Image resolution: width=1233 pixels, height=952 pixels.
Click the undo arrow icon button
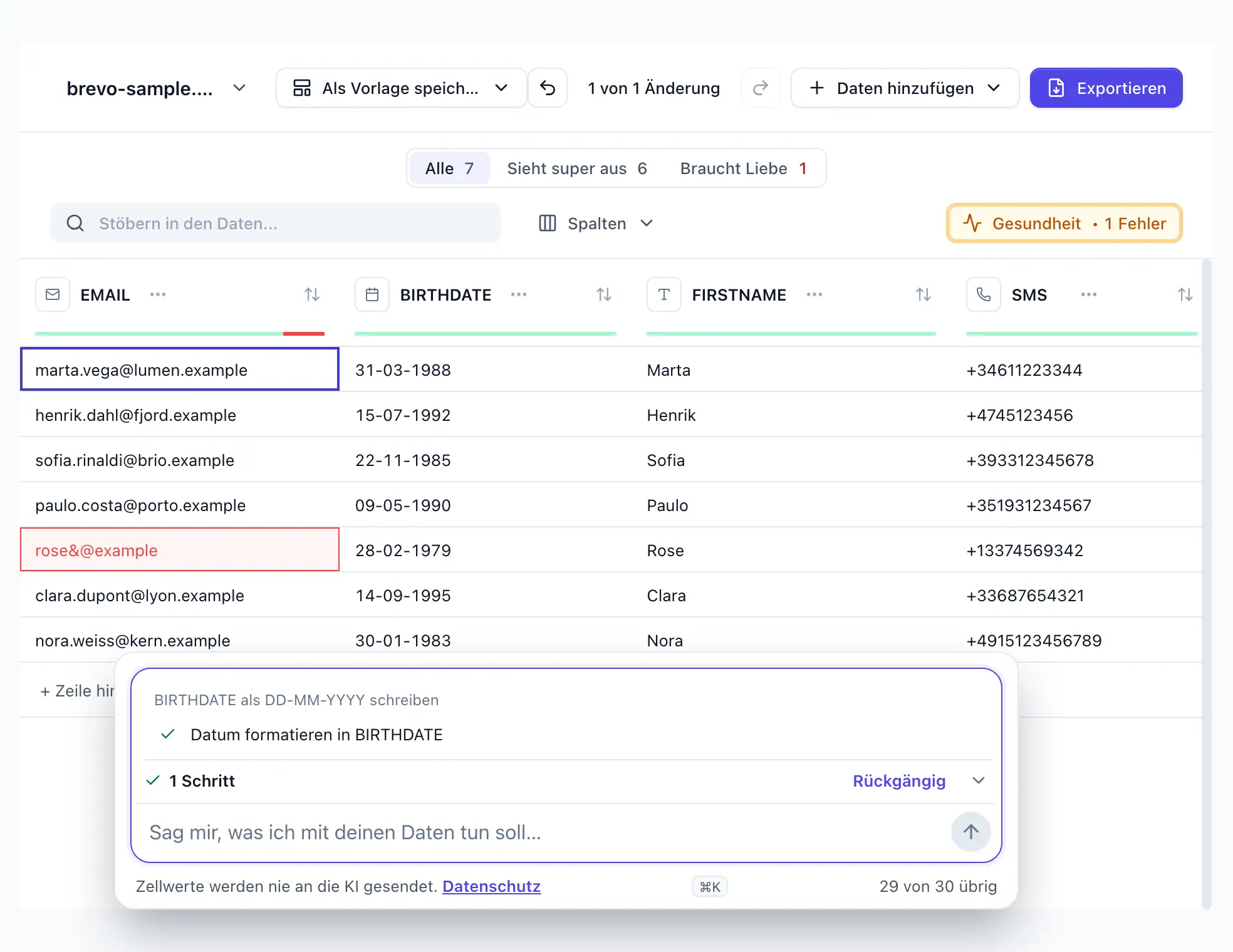click(548, 88)
